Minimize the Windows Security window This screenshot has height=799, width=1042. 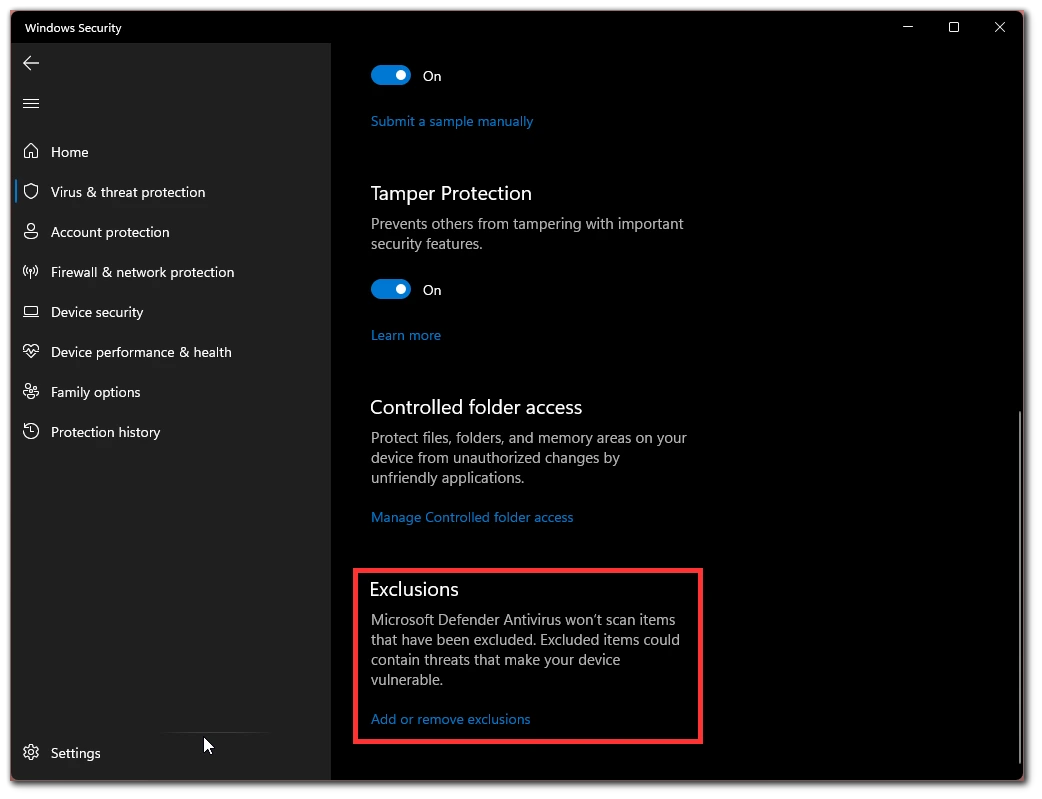908,27
